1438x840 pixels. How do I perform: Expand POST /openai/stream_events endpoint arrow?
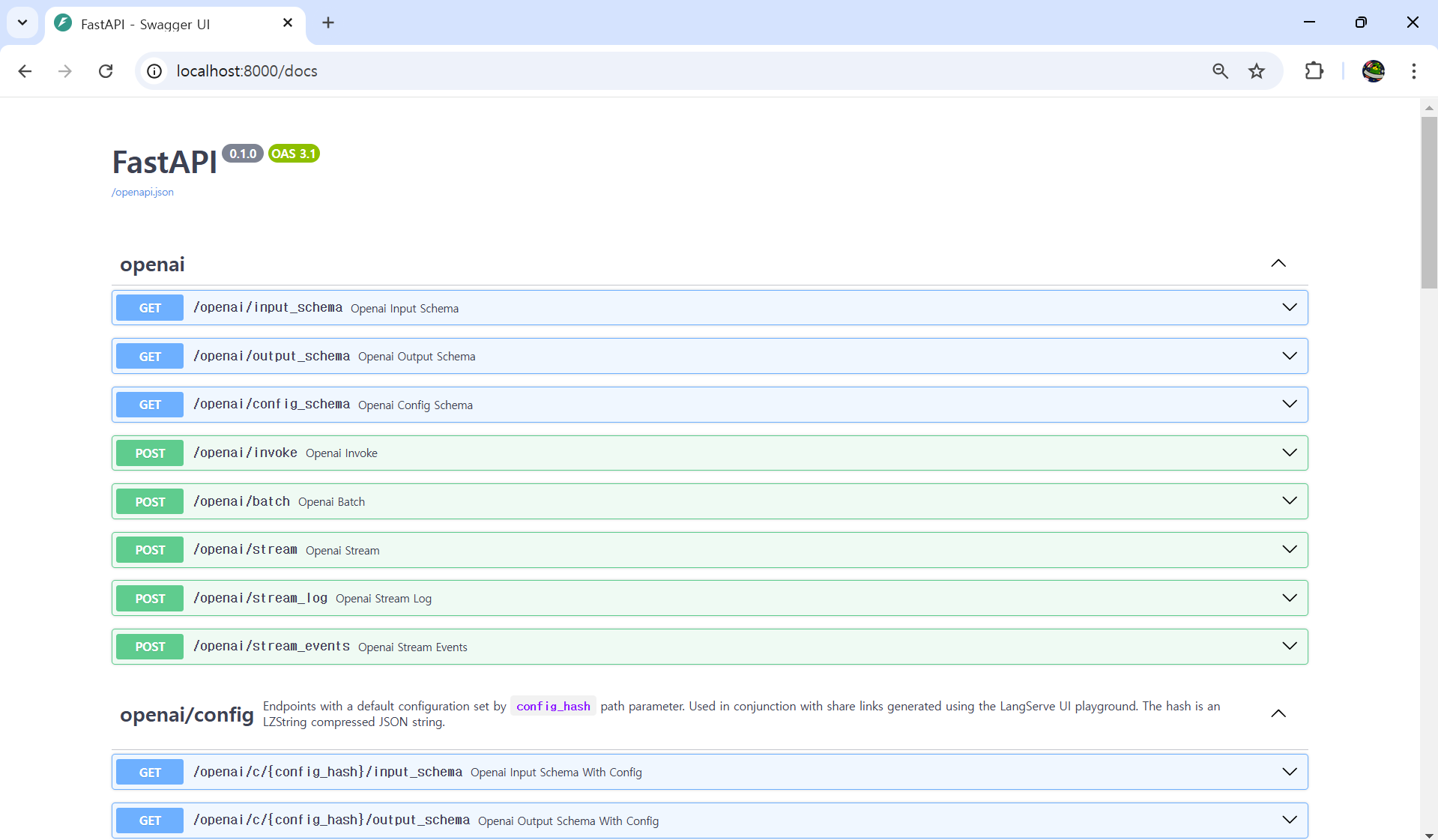coord(1290,647)
